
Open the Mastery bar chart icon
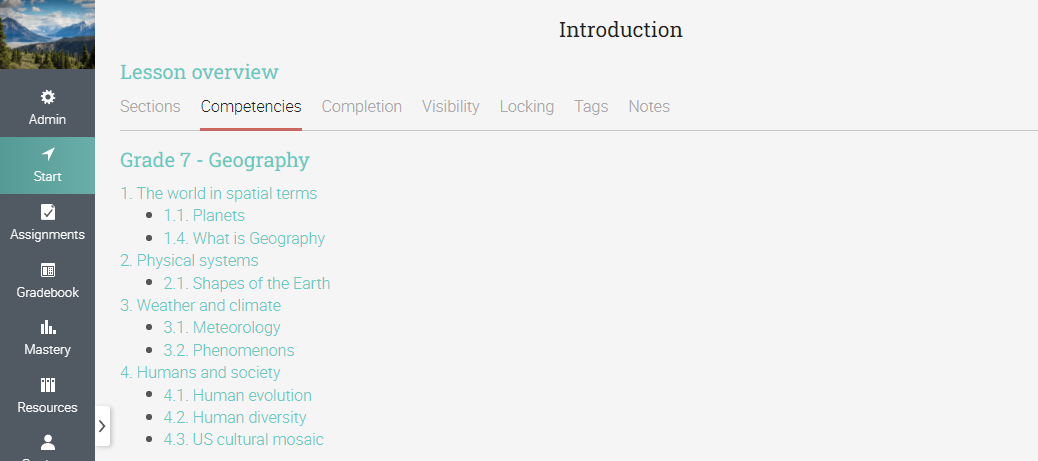pos(47,327)
